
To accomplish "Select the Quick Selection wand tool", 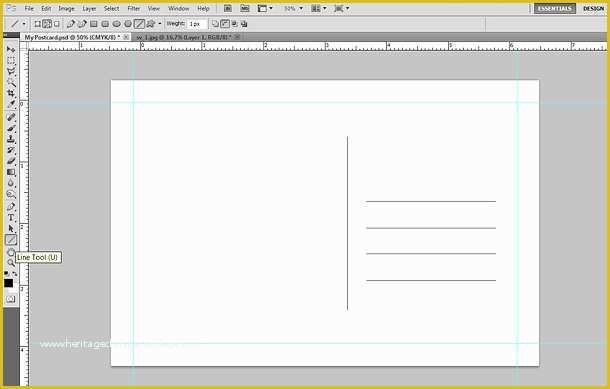I will pyautogui.click(x=11, y=82).
